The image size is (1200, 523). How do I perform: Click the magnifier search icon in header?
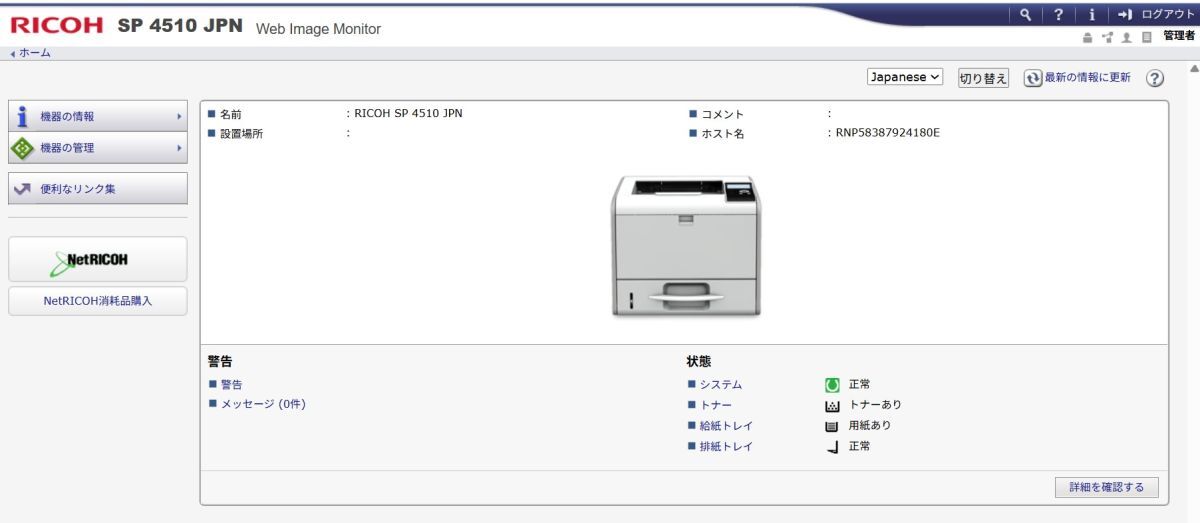coord(1026,14)
